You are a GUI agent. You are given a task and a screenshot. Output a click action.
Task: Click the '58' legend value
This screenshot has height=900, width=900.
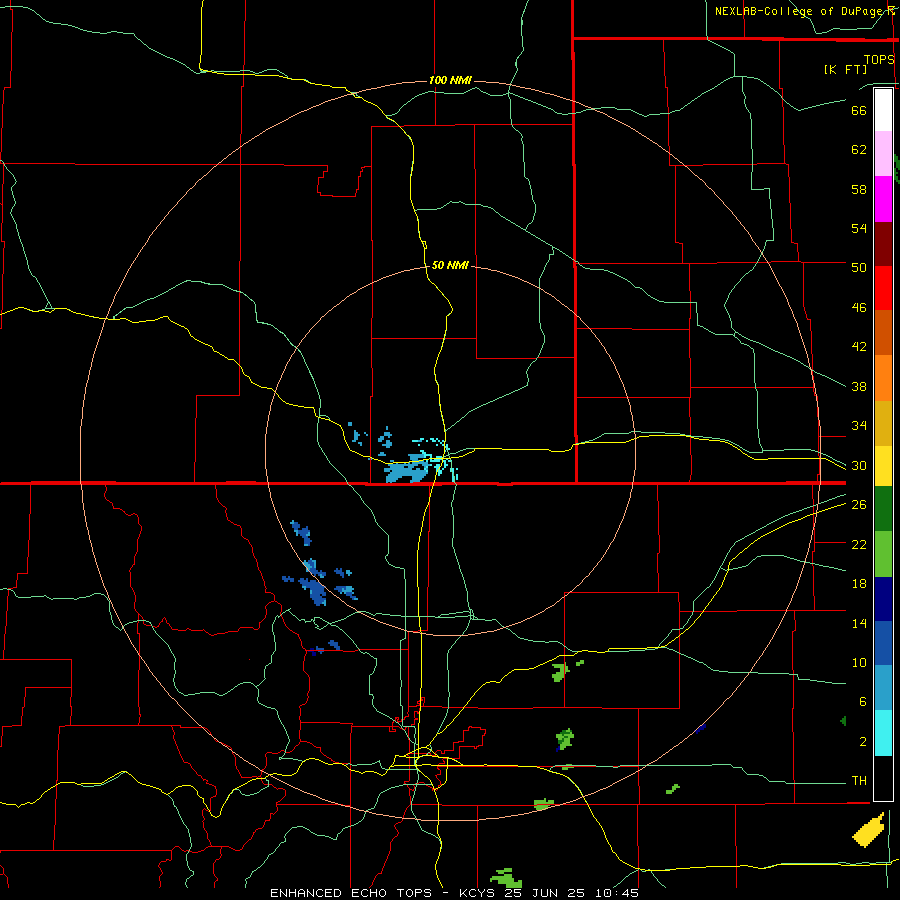(859, 189)
